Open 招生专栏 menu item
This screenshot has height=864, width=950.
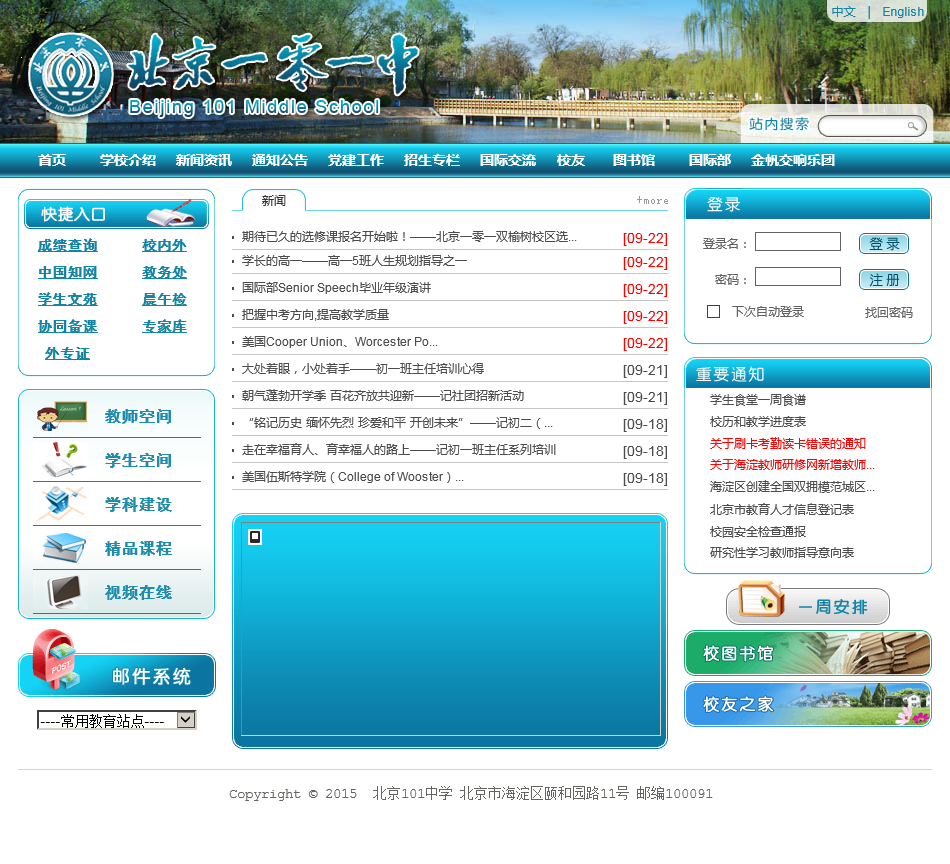point(432,160)
